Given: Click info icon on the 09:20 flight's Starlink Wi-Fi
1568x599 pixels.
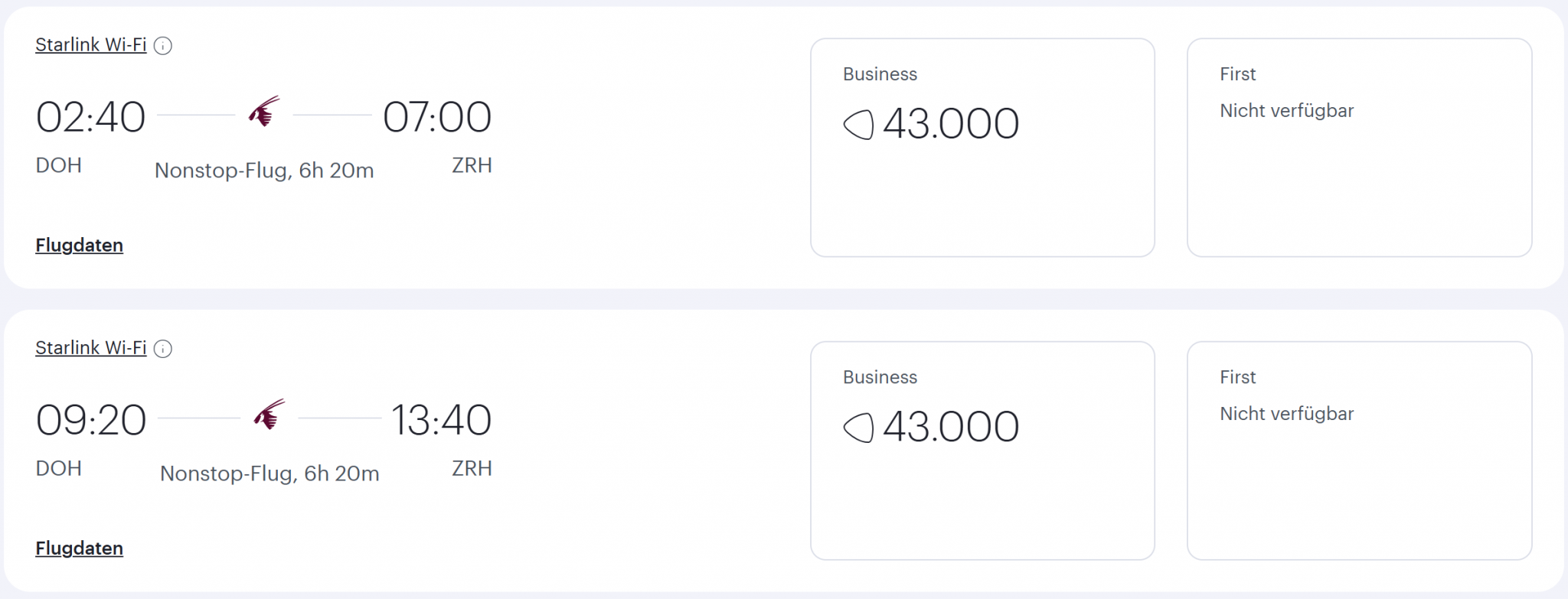Looking at the screenshot, I should (163, 349).
